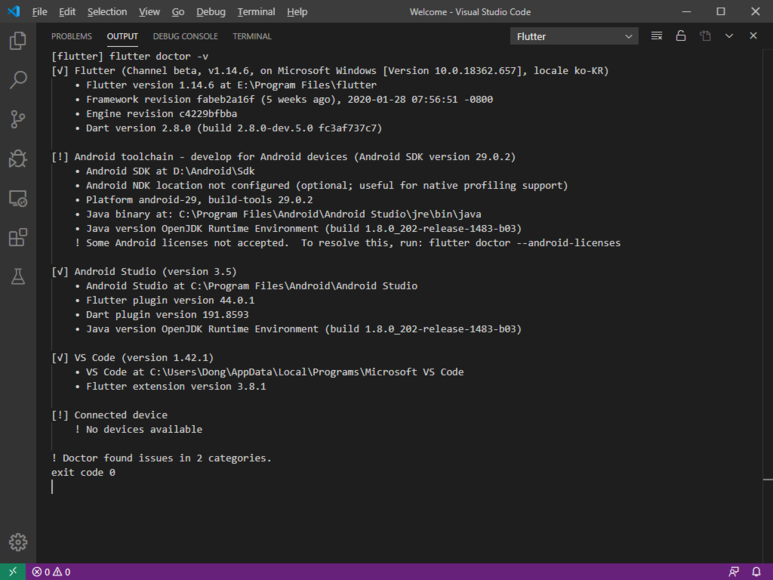The image size is (773, 580).
Task: Open the Flutter output channel dropdown
Action: (x=574, y=36)
